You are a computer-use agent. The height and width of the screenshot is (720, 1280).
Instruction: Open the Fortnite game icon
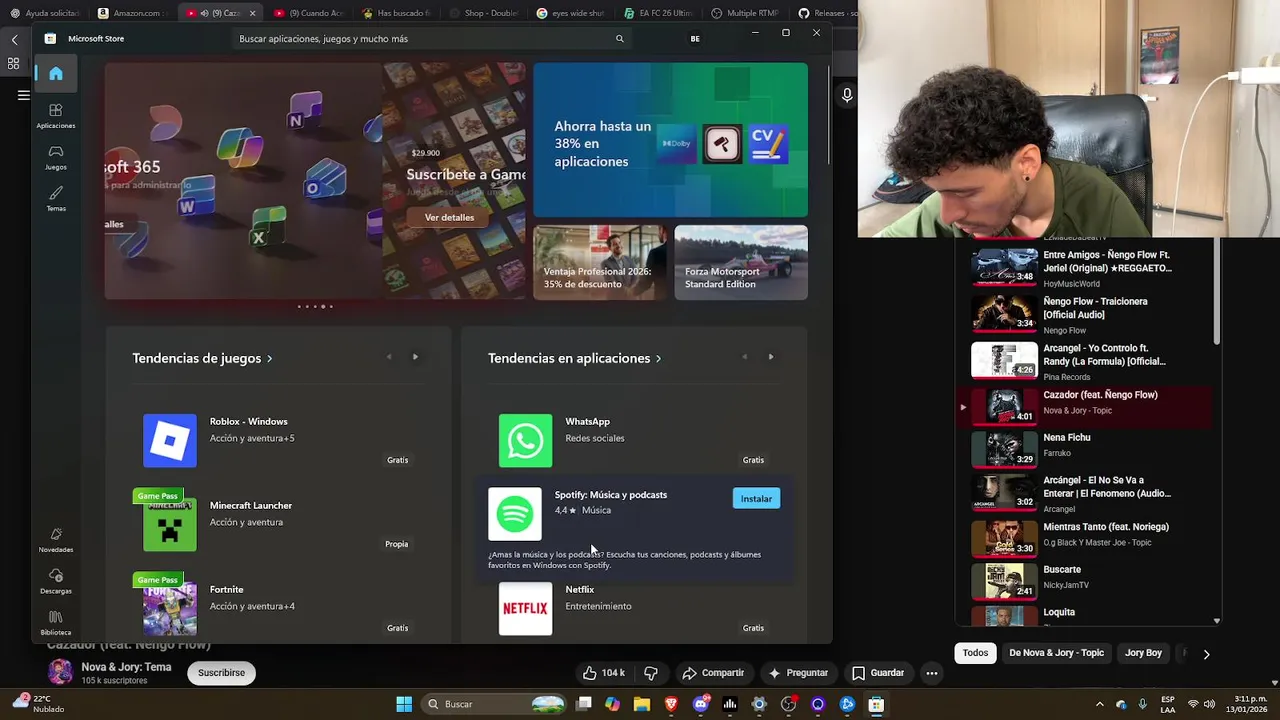coord(170,609)
